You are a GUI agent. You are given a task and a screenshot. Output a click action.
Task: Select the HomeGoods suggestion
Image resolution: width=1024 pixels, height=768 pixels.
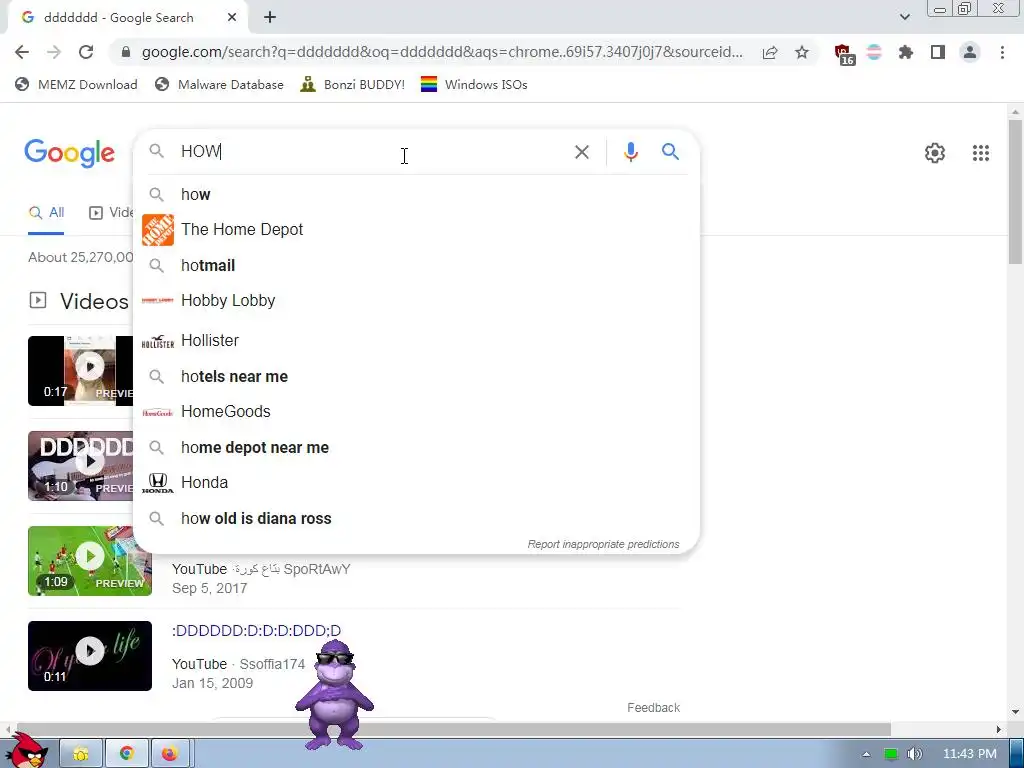(x=416, y=411)
